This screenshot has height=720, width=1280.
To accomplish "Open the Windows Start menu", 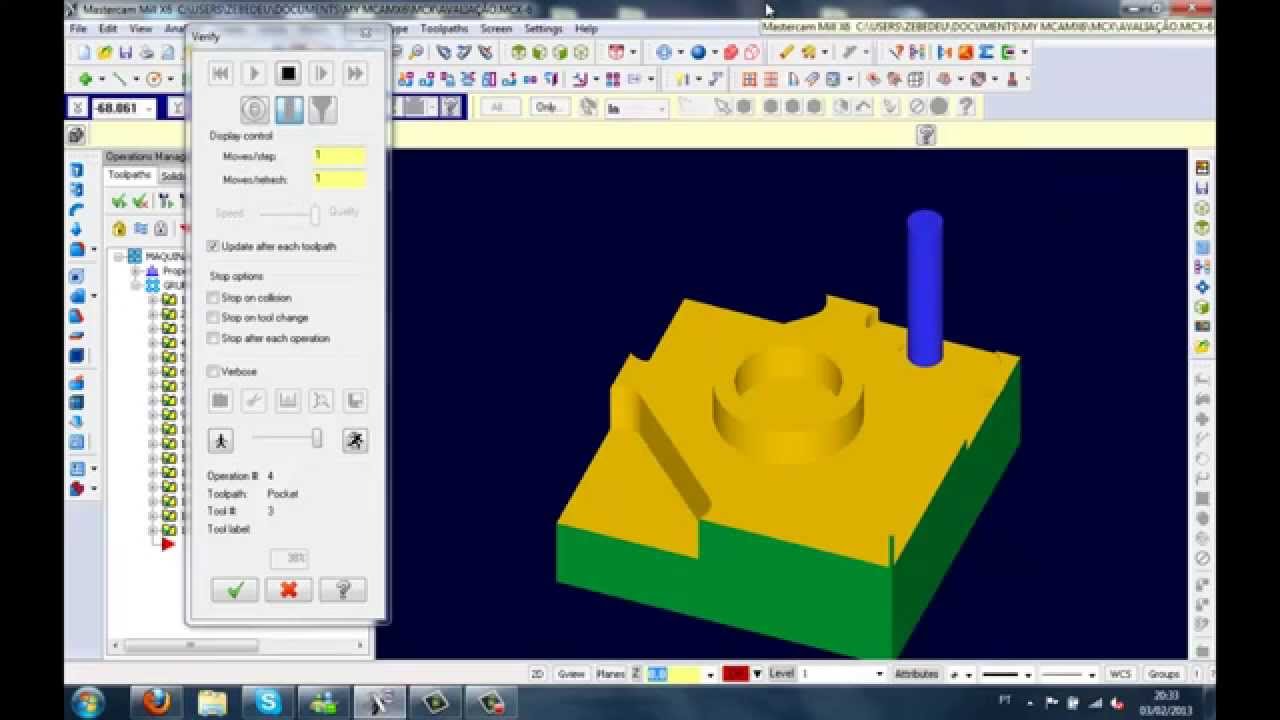I will coord(88,702).
